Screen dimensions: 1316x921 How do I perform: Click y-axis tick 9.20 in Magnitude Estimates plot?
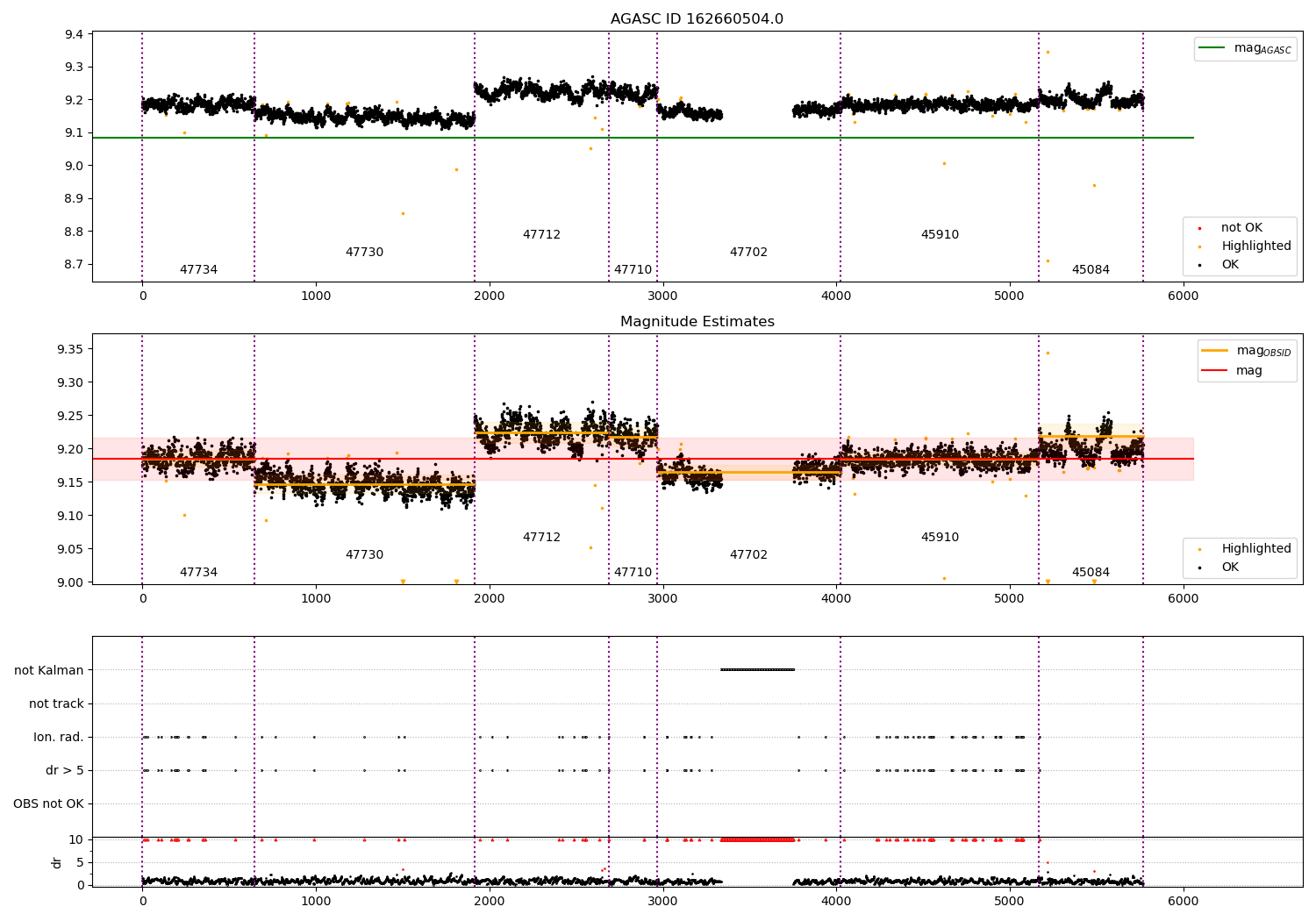click(71, 449)
